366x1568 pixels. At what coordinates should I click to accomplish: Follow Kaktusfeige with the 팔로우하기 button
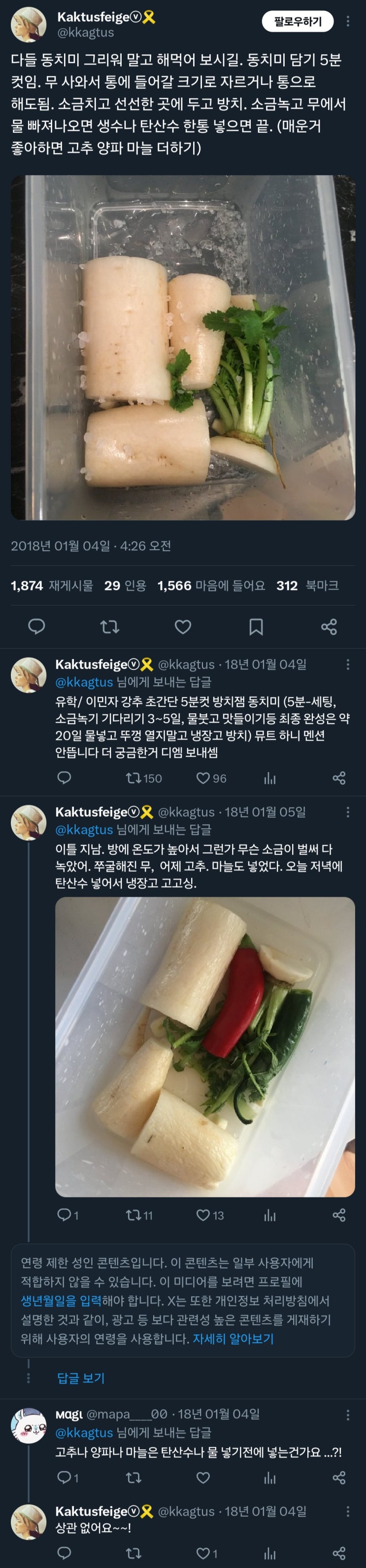click(x=298, y=21)
